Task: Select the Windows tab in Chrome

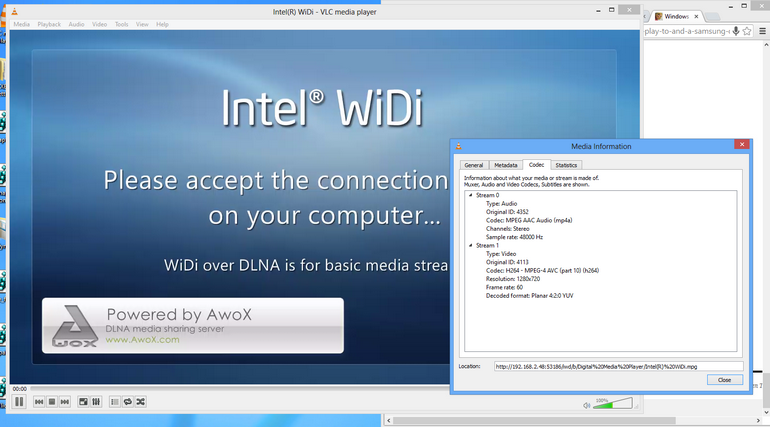Action: tap(675, 17)
